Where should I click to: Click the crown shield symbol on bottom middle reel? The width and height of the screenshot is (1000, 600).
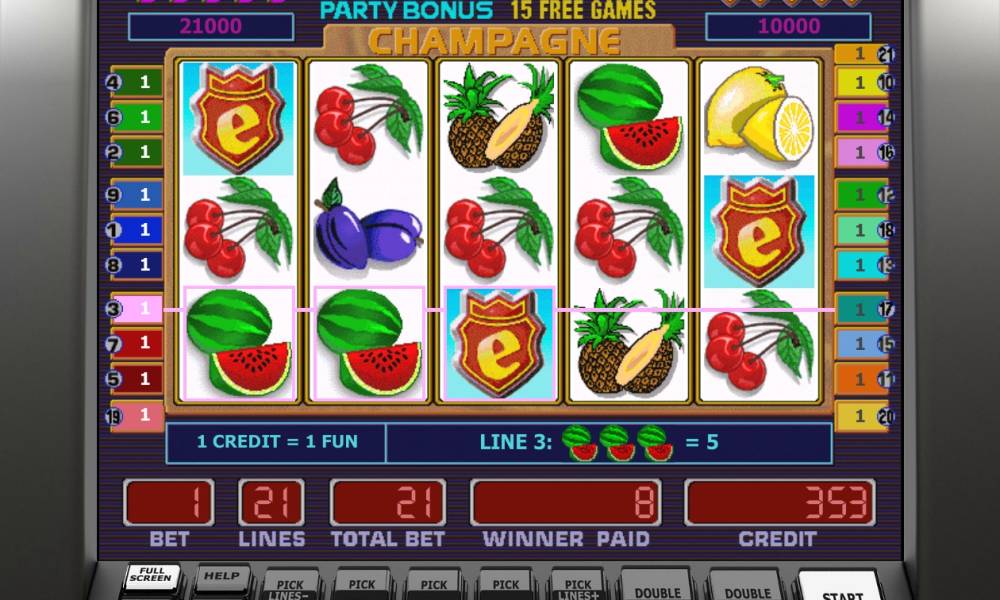tap(499, 344)
